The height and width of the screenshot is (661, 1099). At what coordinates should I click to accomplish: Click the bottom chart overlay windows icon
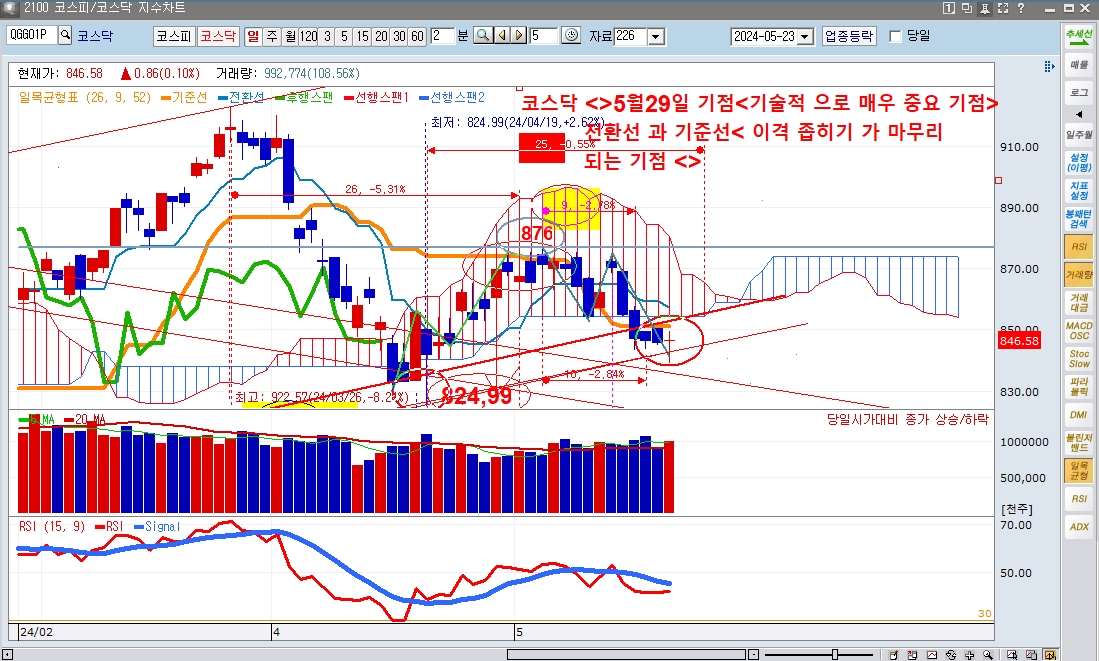click(1032, 655)
